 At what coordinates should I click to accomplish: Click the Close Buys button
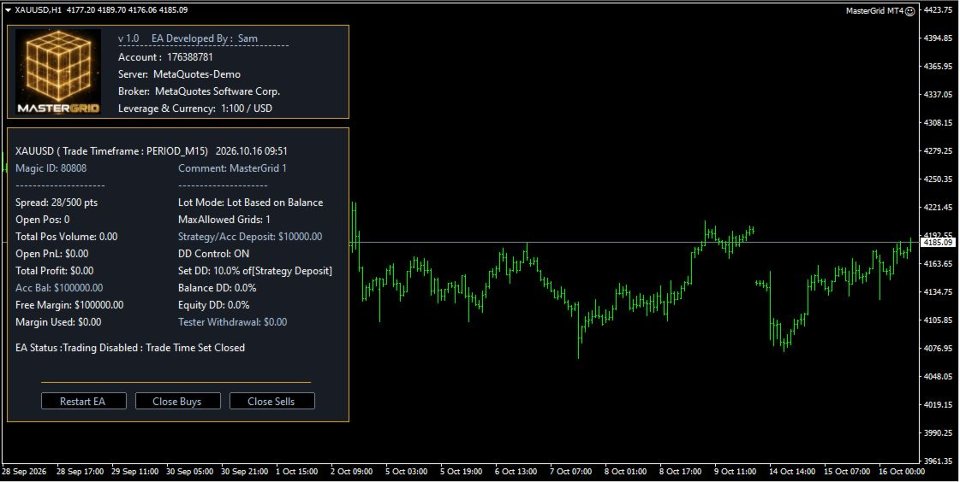pyautogui.click(x=177, y=401)
